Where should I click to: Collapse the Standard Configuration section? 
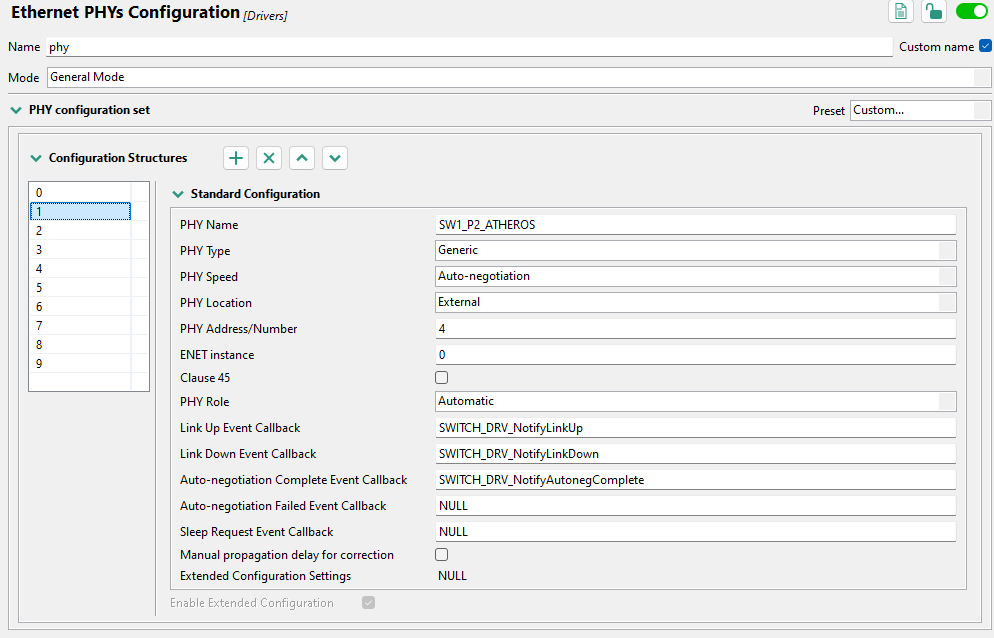click(x=178, y=193)
